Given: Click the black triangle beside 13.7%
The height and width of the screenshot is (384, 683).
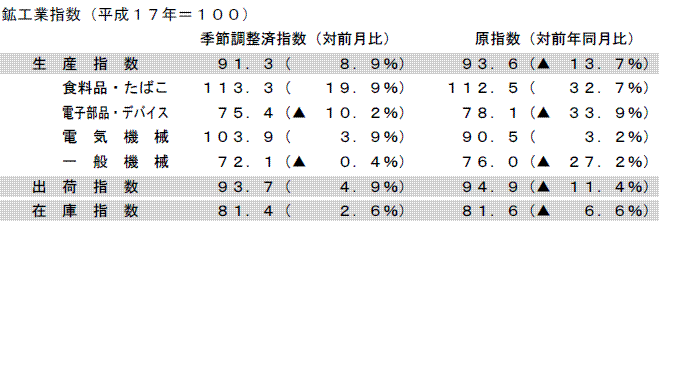Looking at the screenshot, I should point(543,64).
